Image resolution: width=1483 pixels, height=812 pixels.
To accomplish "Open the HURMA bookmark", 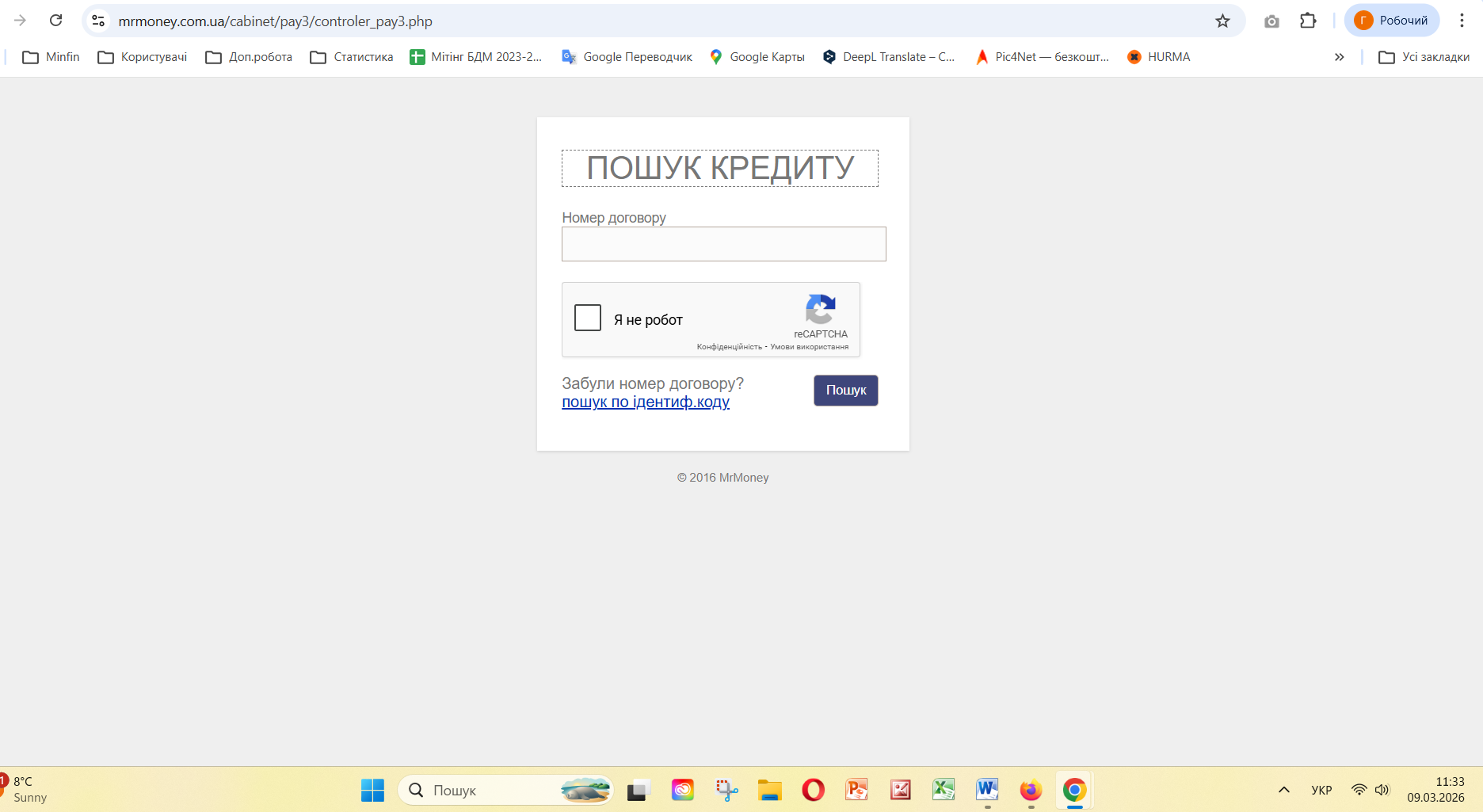I will (x=1159, y=57).
